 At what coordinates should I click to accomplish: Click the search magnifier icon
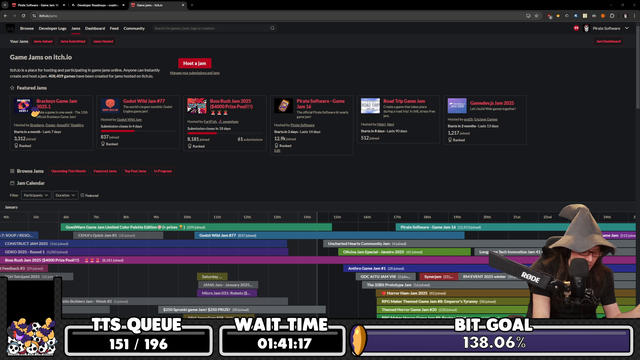click(x=272, y=28)
